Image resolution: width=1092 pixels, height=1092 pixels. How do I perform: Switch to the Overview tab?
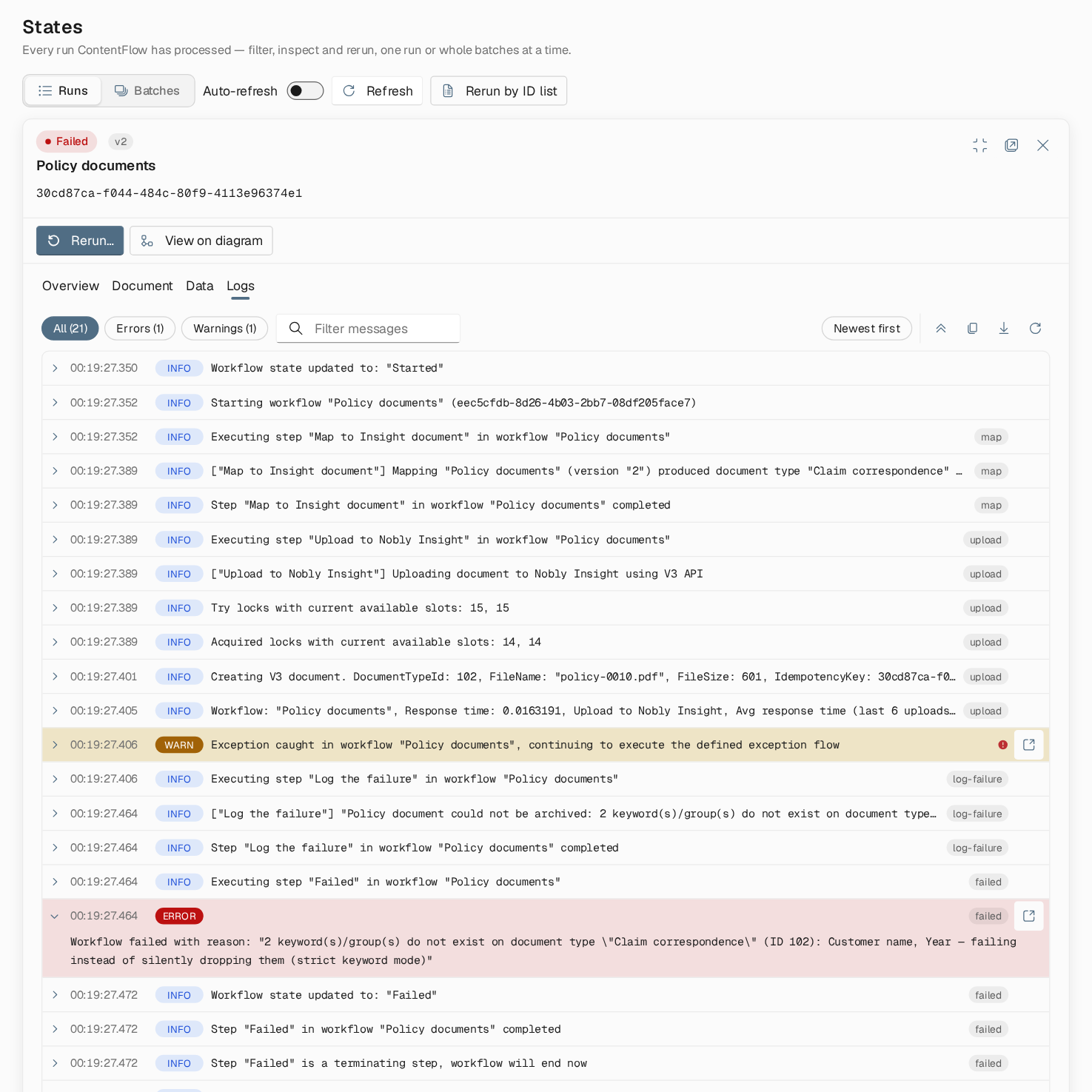pos(70,286)
